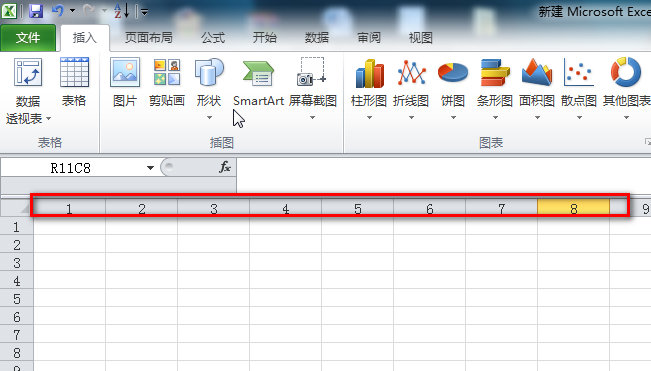
Task: Save the workbook with the floppy icon
Action: [x=36, y=11]
